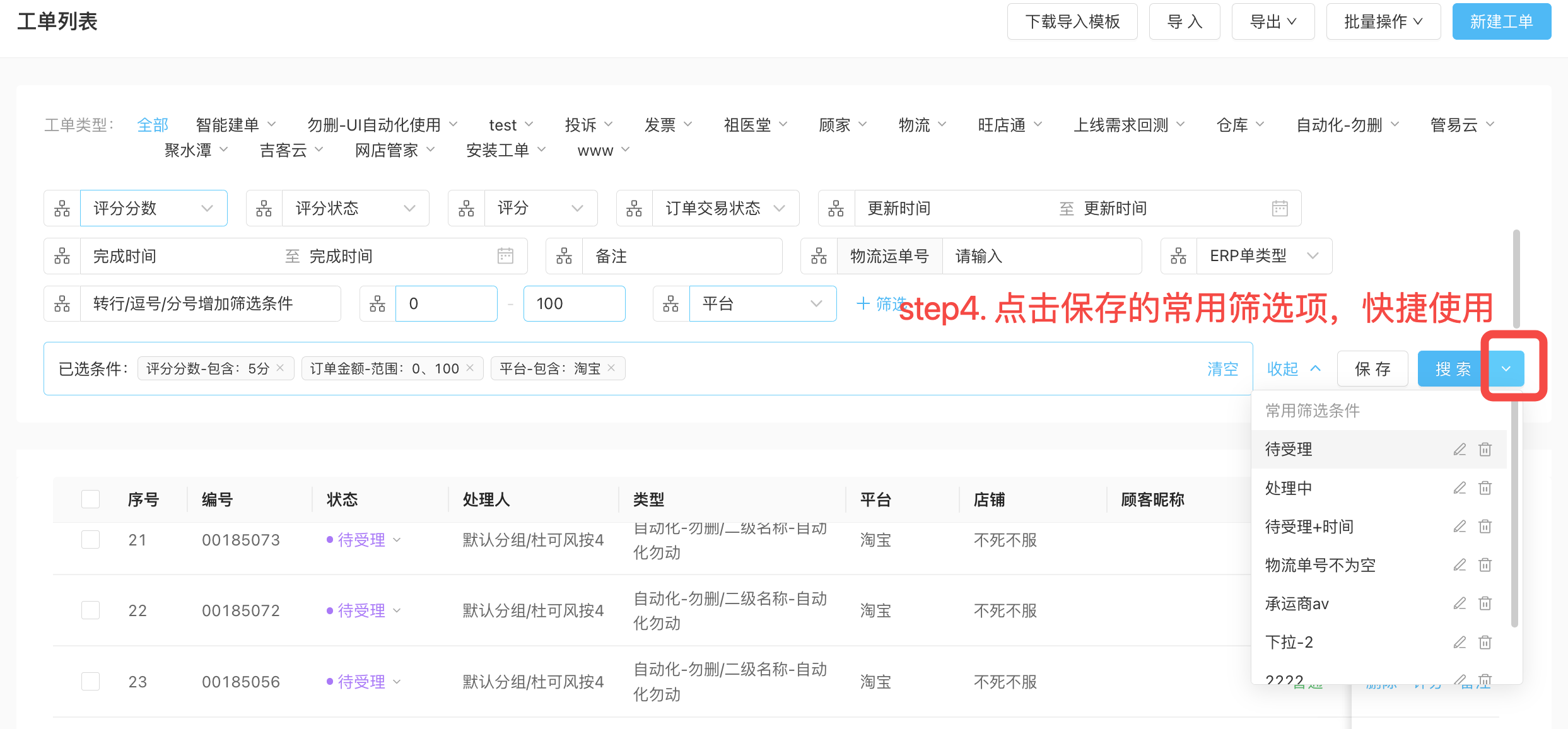Expand the 批量操作 dropdown button
This screenshot has width=1568, height=729.
click(x=1383, y=21)
